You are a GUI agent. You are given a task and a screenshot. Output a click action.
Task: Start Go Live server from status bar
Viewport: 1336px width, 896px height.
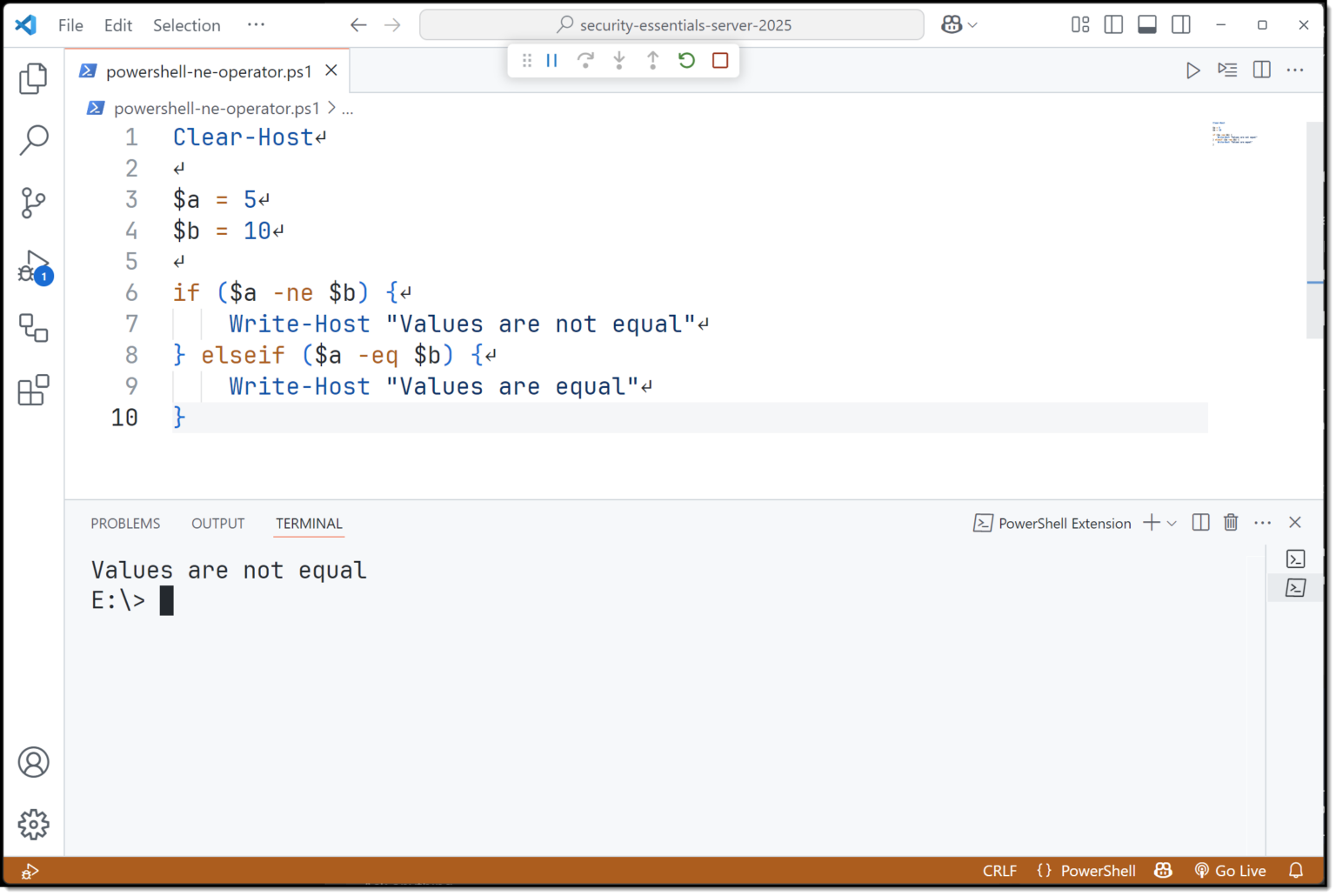pyautogui.click(x=1230, y=870)
